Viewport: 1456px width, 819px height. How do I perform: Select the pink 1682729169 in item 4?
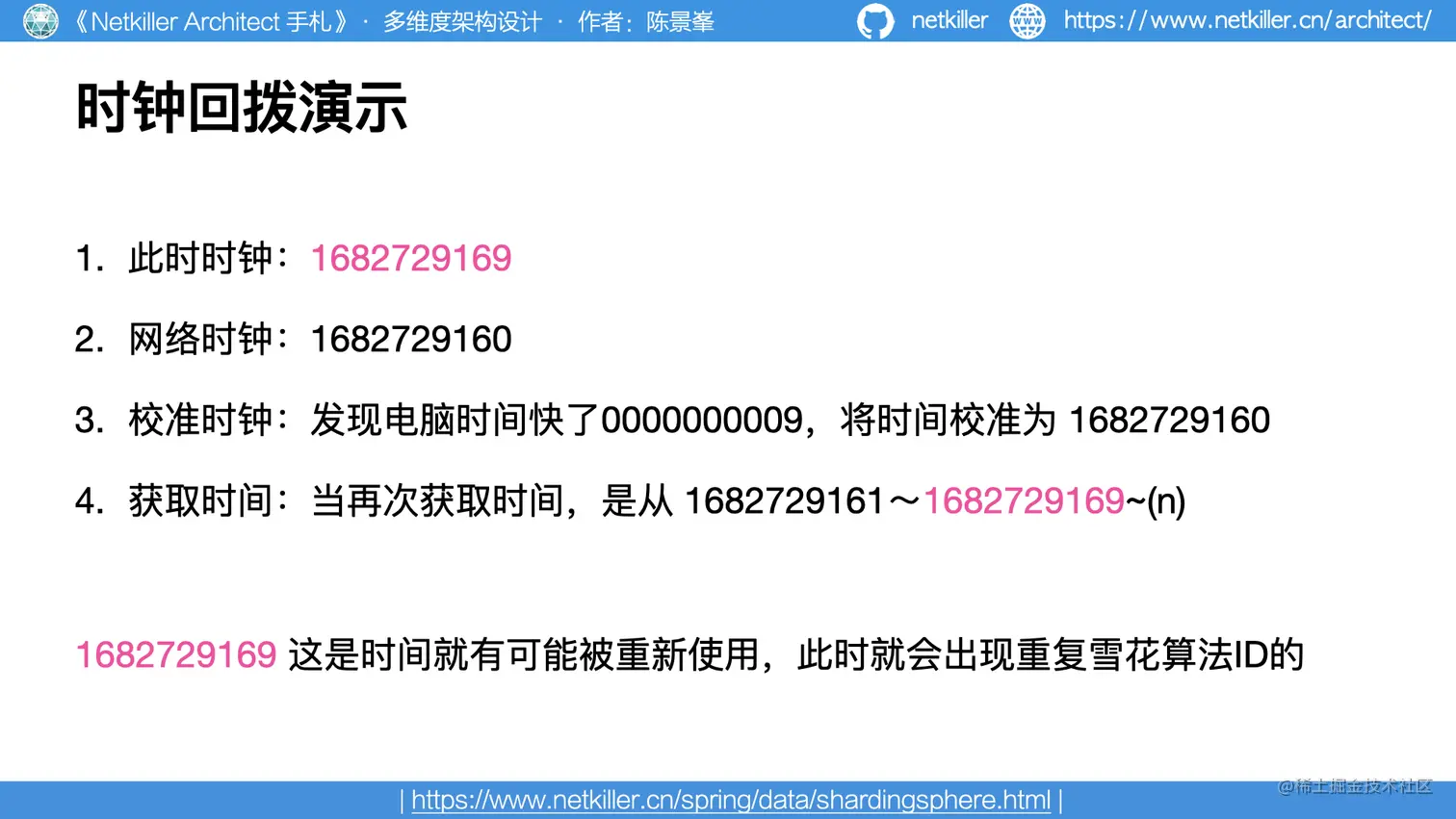[x=1024, y=500]
